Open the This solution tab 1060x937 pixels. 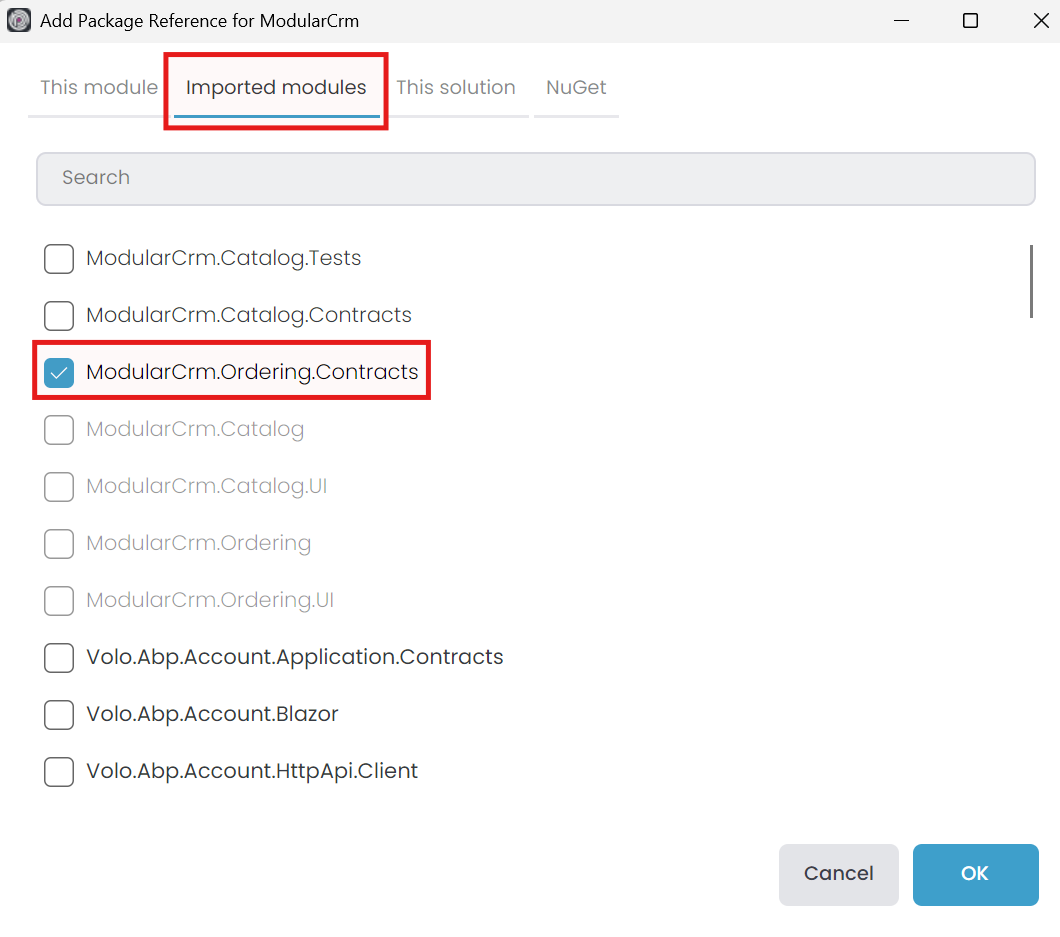(455, 88)
